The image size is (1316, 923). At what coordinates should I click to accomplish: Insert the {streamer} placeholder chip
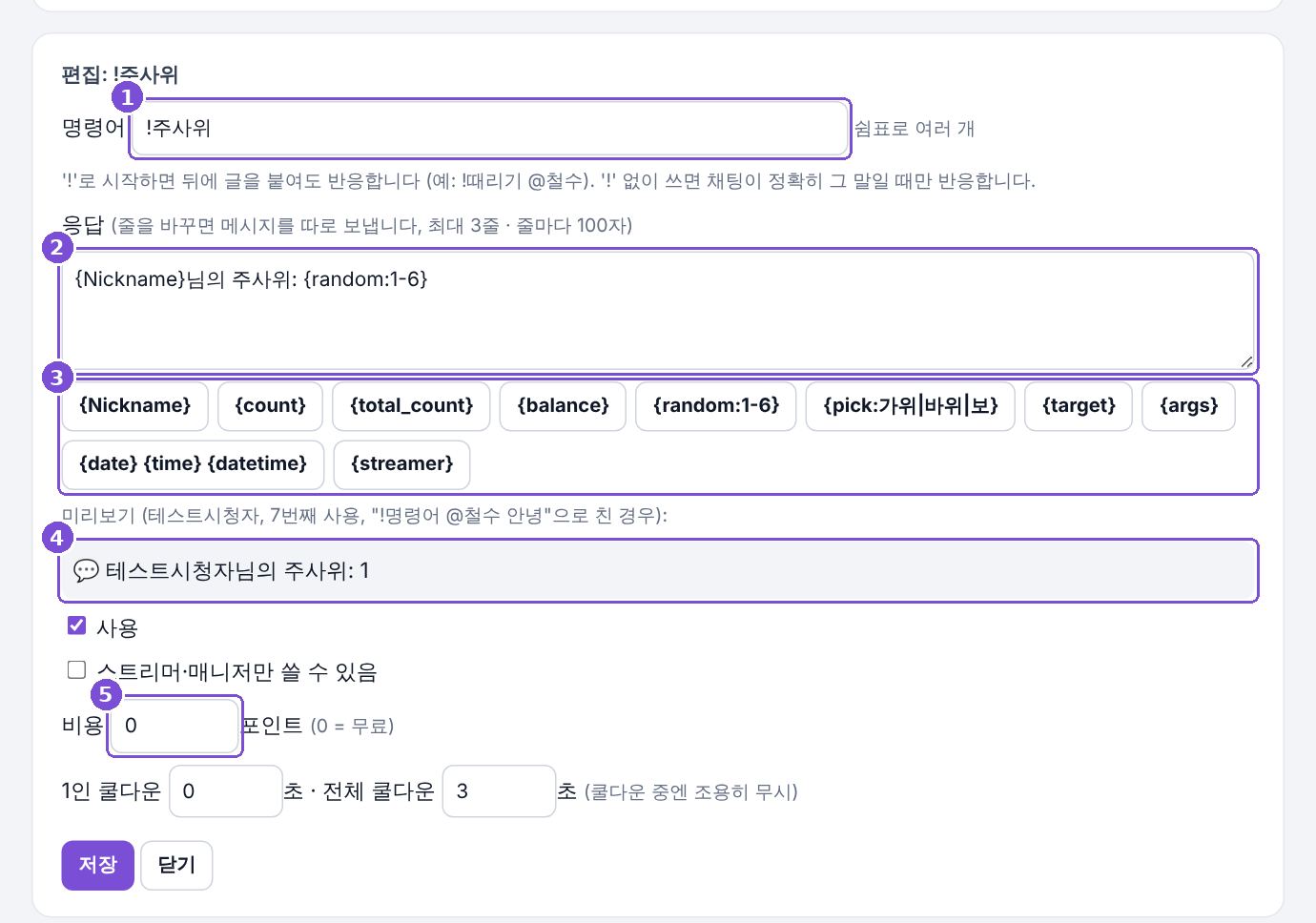point(401,464)
